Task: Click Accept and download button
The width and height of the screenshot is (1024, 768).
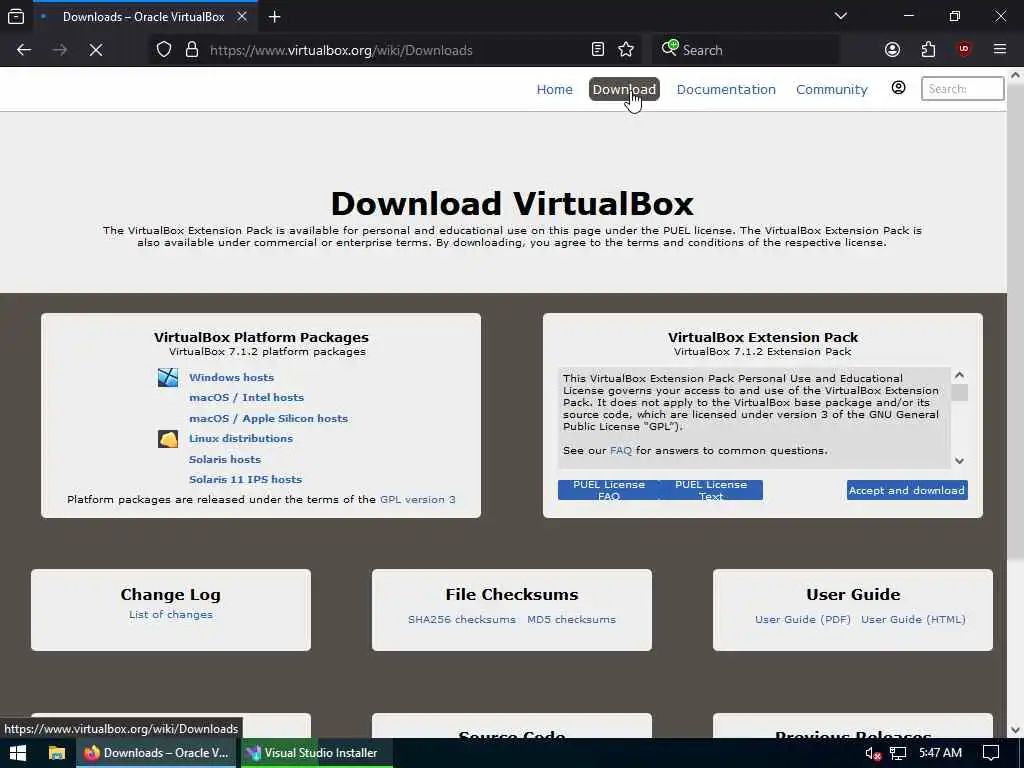Action: [x=906, y=490]
